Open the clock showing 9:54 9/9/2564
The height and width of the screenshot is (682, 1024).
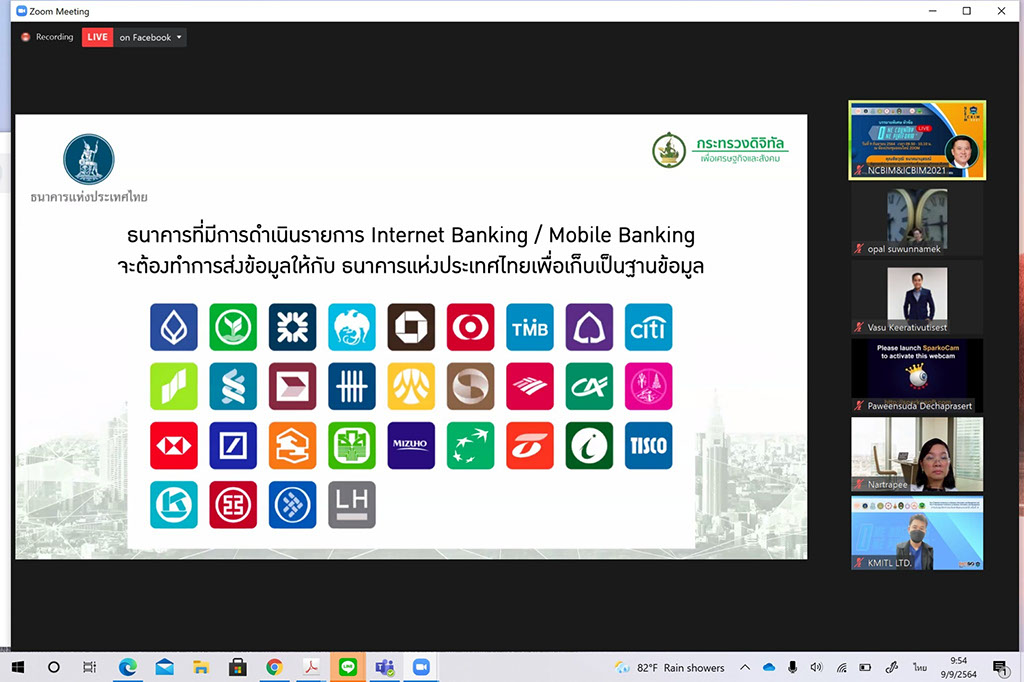[959, 667]
